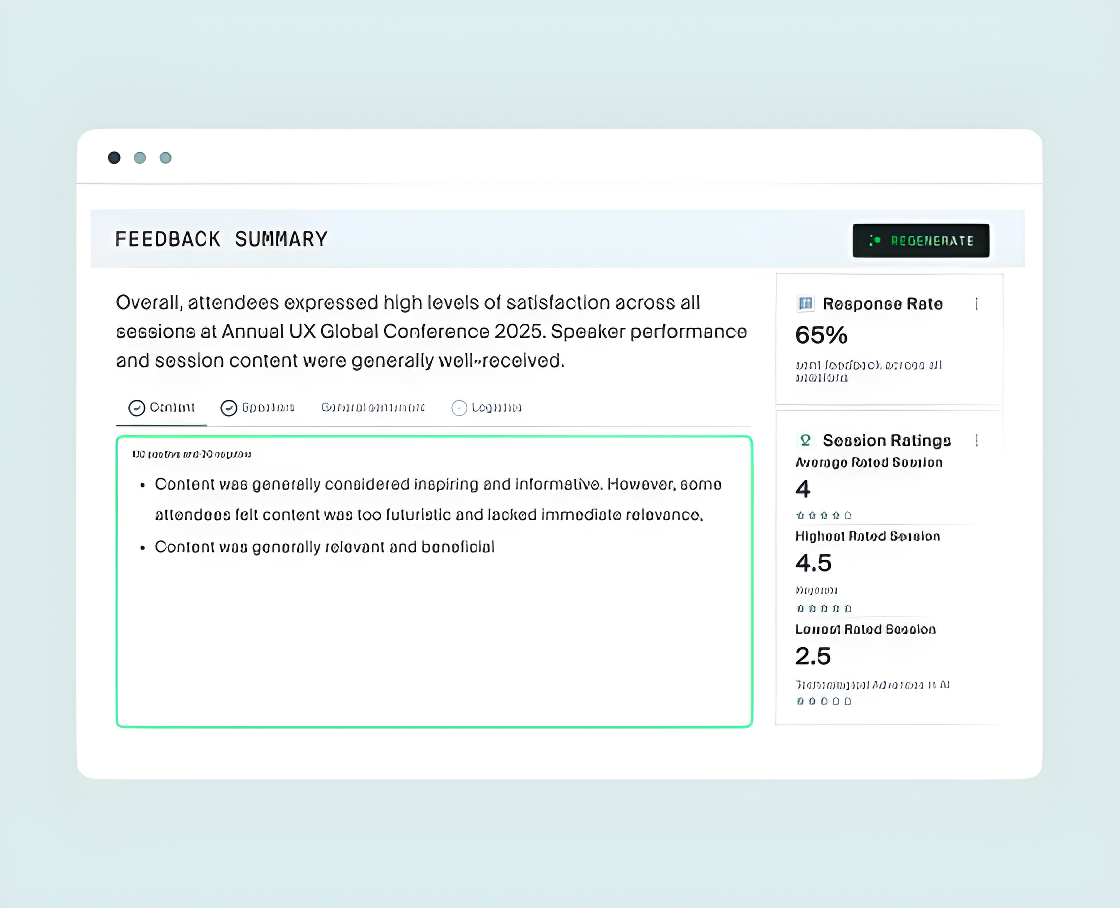
Task: Click the Session Ratings badge icon
Action: click(805, 440)
